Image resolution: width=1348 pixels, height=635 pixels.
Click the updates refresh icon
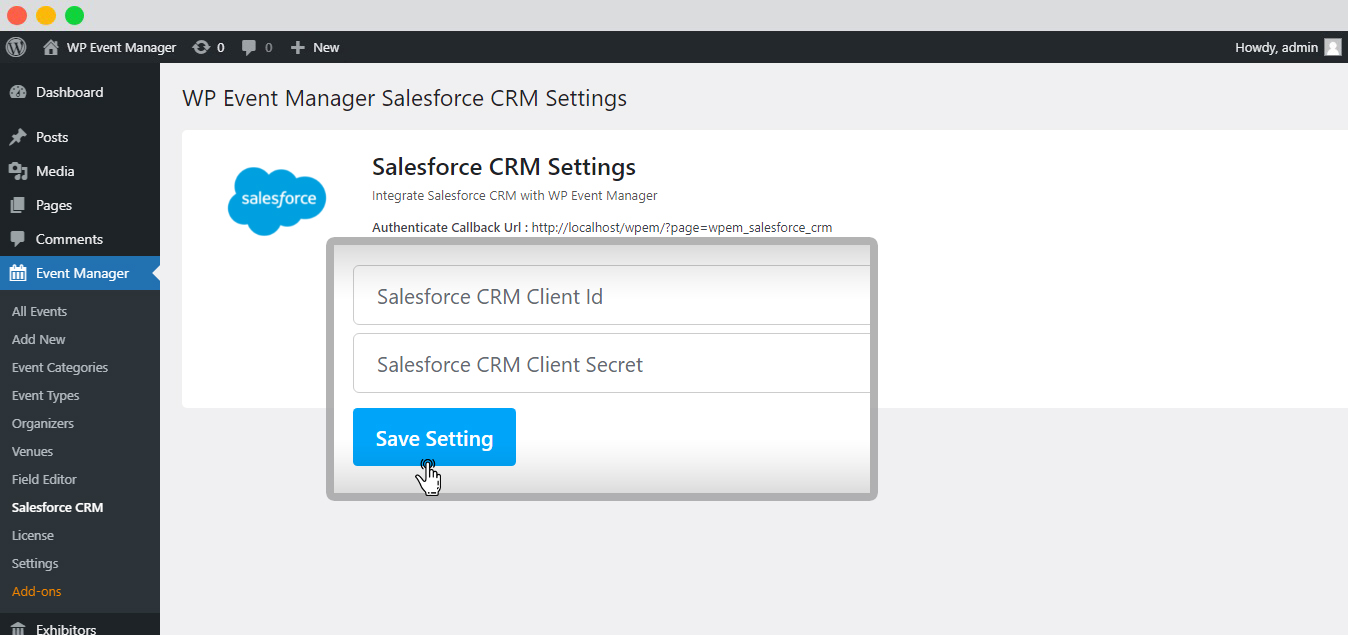pyautogui.click(x=201, y=47)
